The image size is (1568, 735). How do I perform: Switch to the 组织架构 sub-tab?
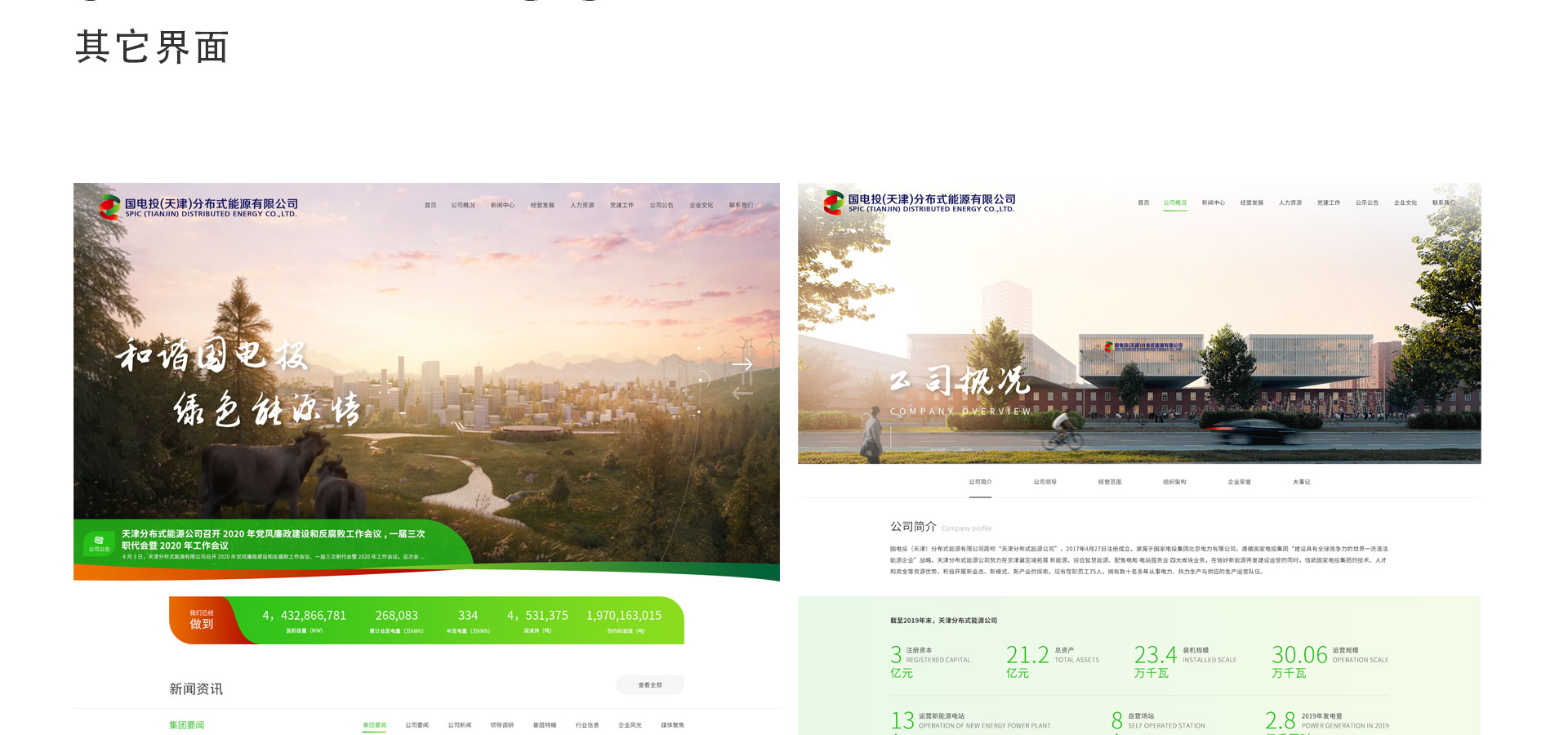[1174, 482]
